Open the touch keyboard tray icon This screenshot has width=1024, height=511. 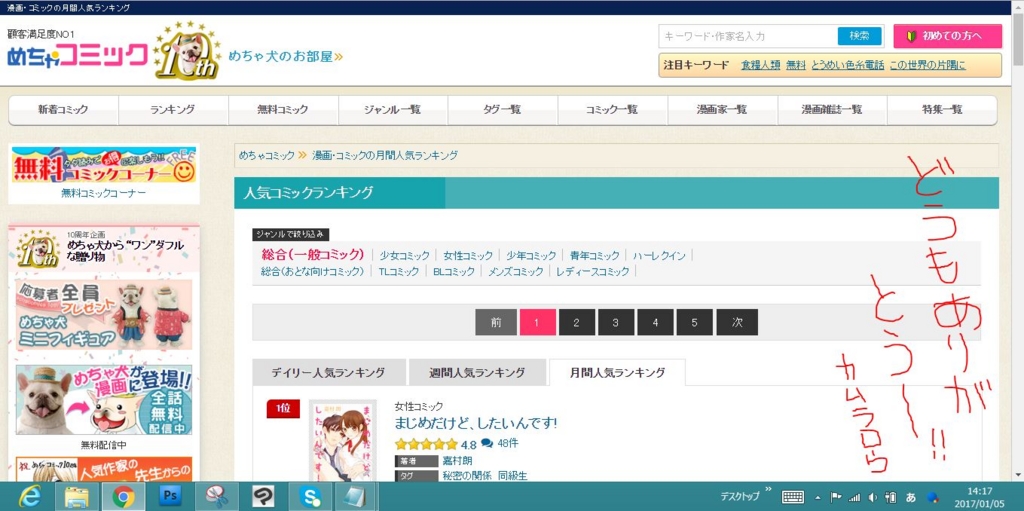pyautogui.click(x=793, y=497)
